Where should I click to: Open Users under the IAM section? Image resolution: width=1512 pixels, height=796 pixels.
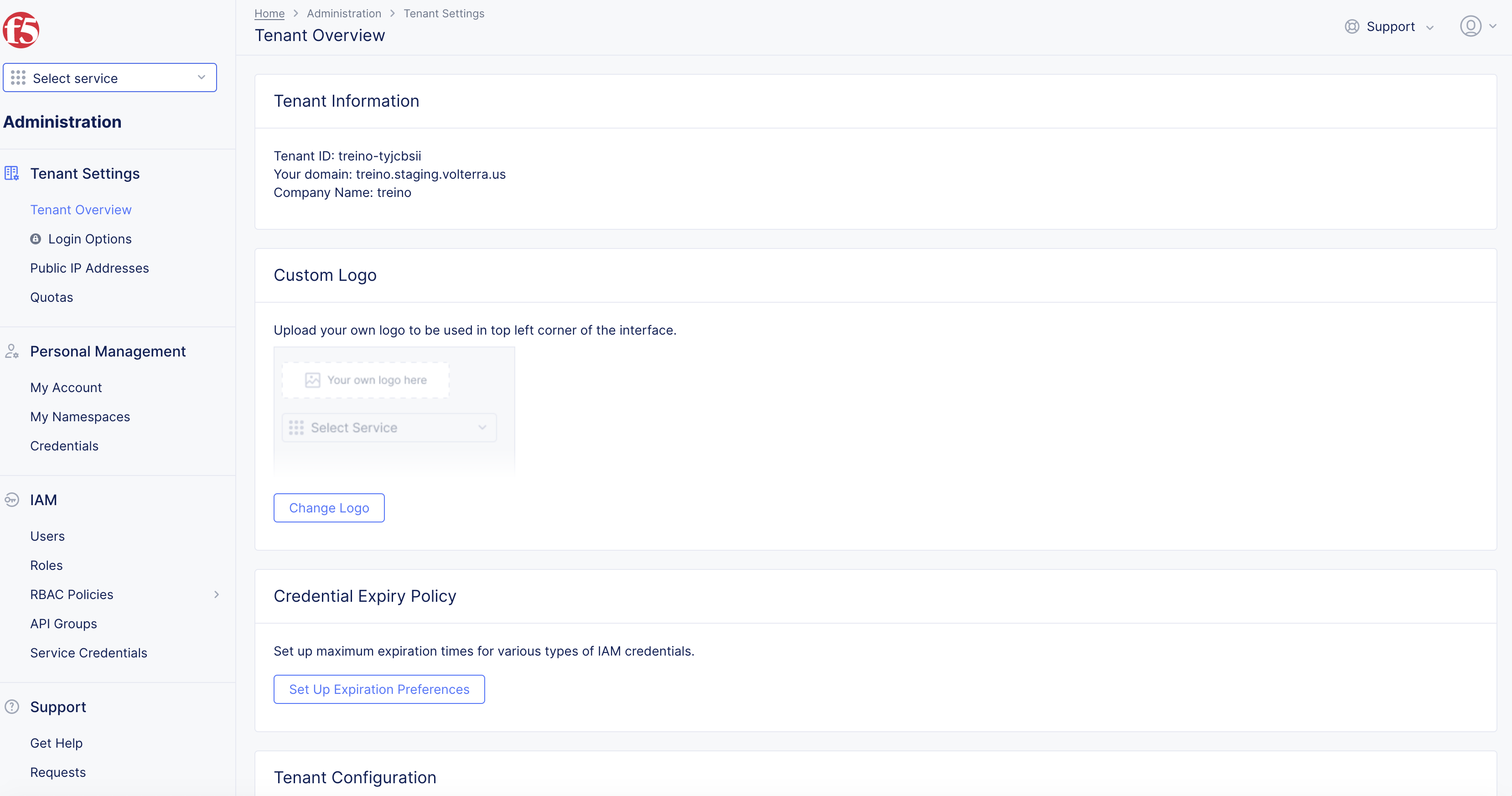click(47, 535)
